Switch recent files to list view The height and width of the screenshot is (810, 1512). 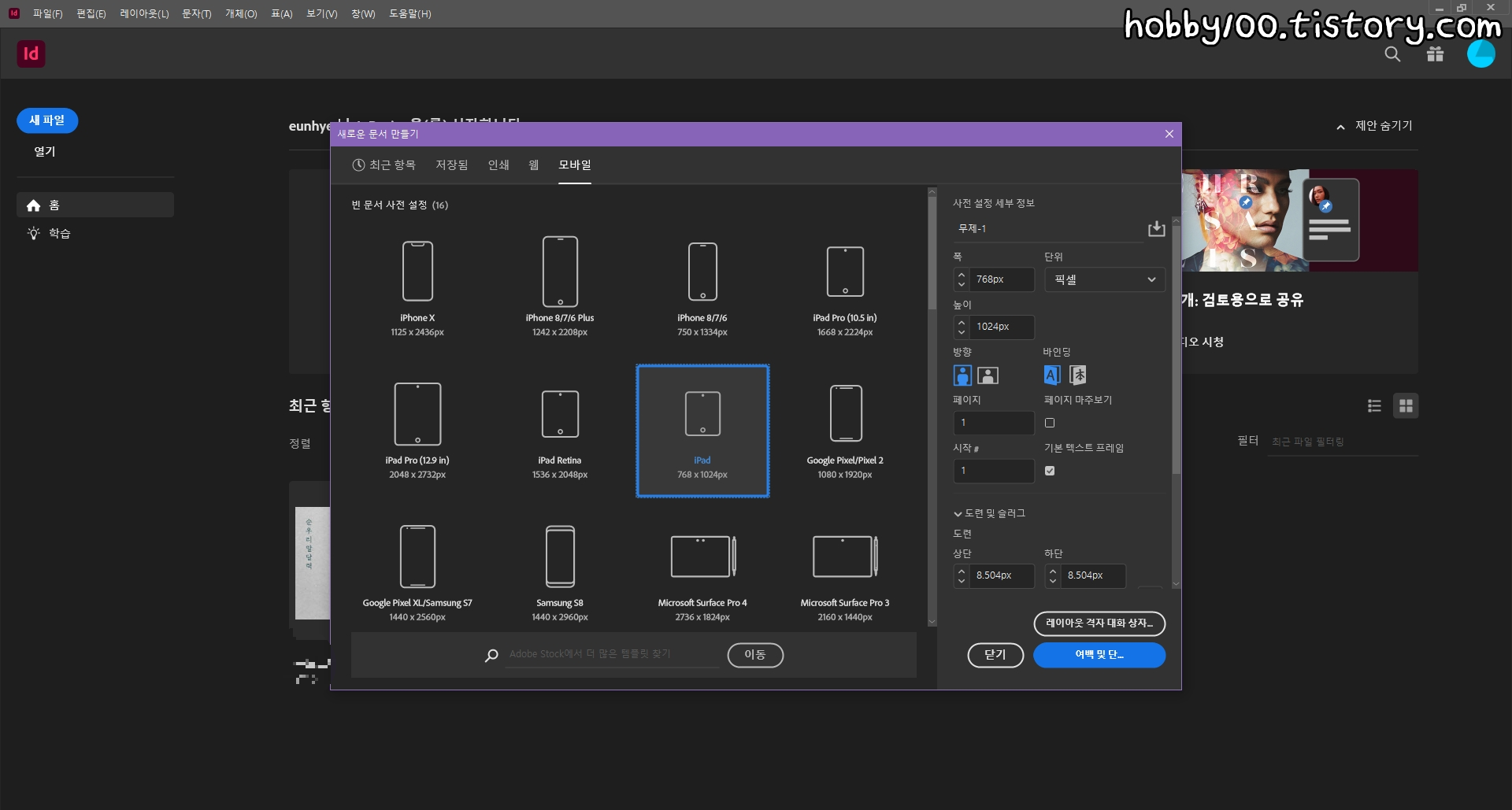[1374, 405]
